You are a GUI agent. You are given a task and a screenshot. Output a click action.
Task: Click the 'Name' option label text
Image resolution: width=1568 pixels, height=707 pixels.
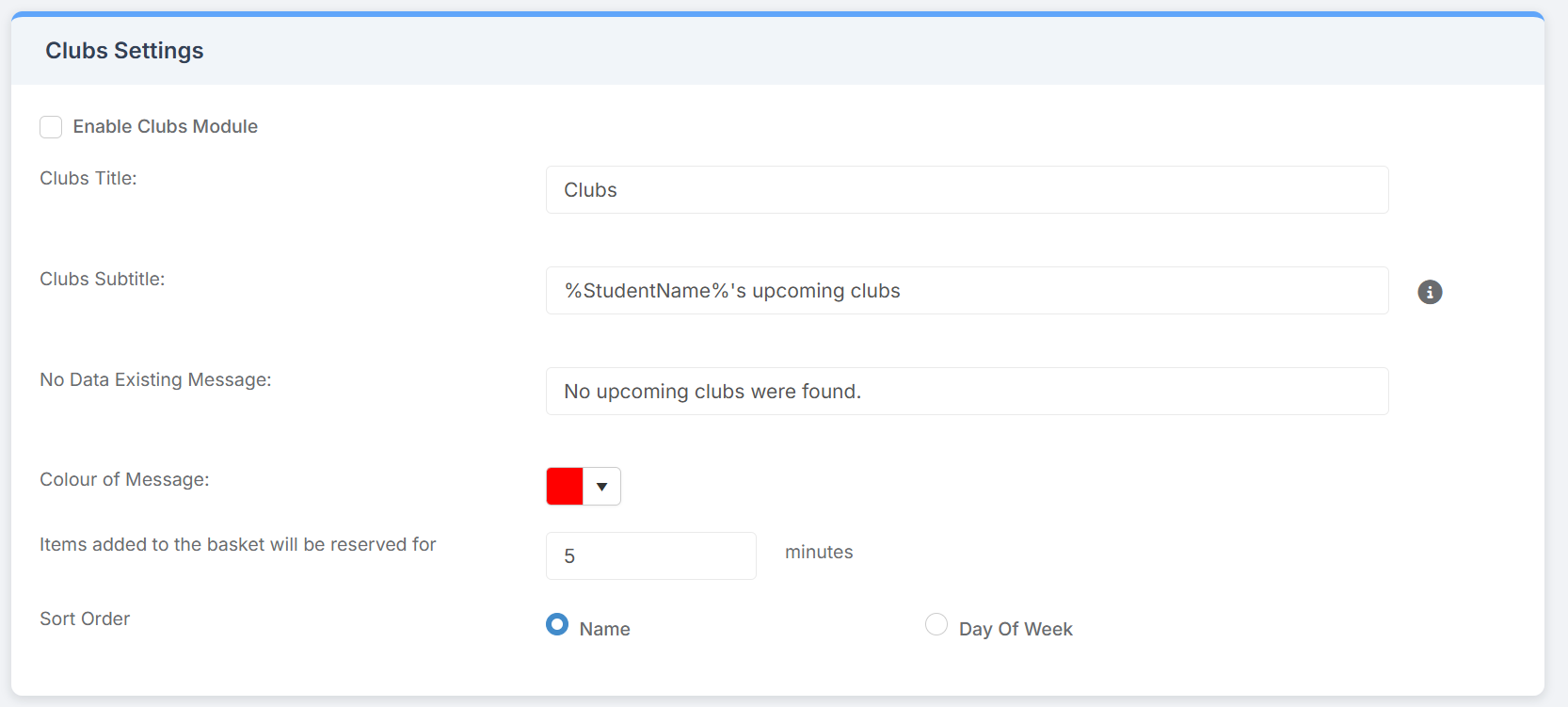tap(604, 629)
